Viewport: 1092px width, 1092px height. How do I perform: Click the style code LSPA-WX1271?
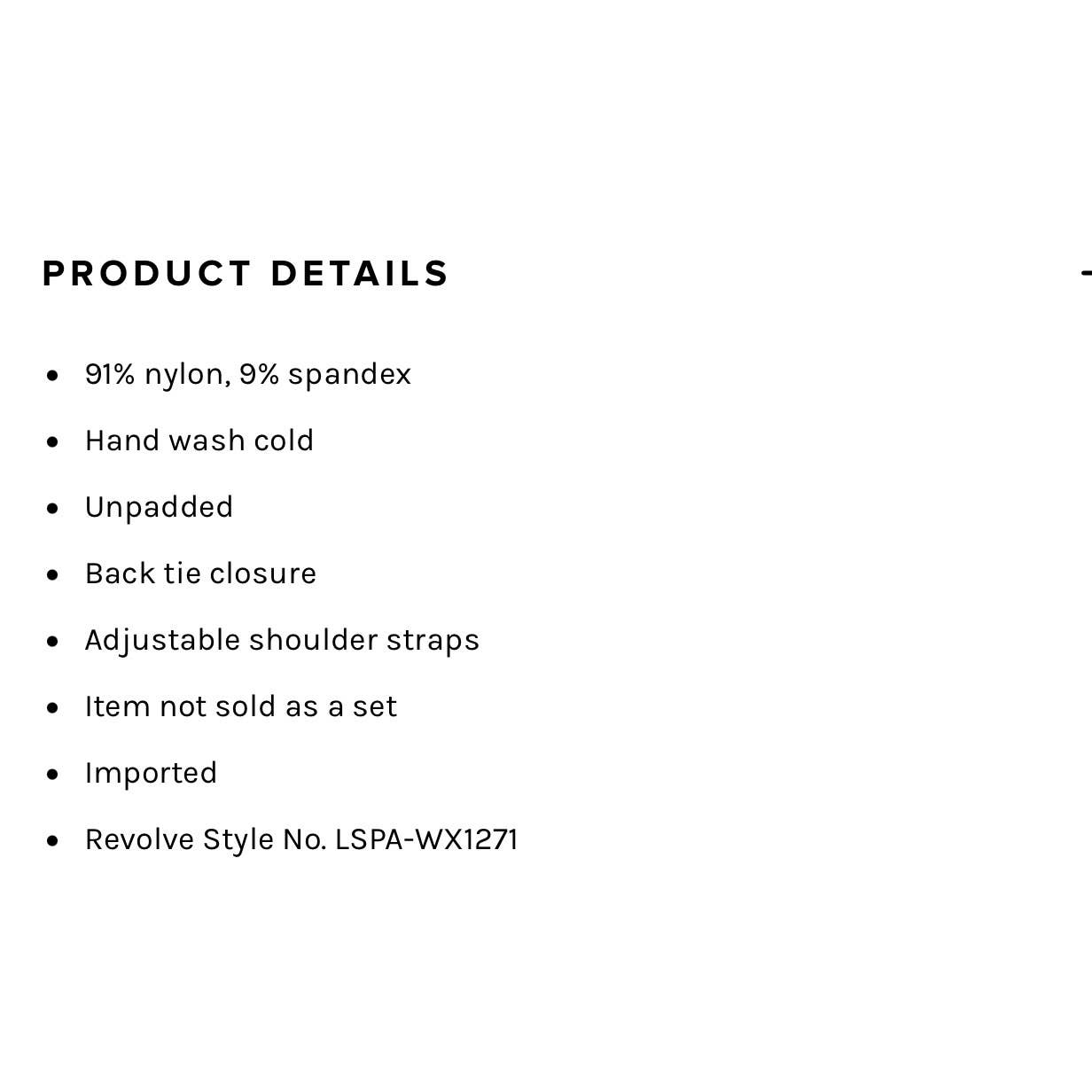coord(426,839)
